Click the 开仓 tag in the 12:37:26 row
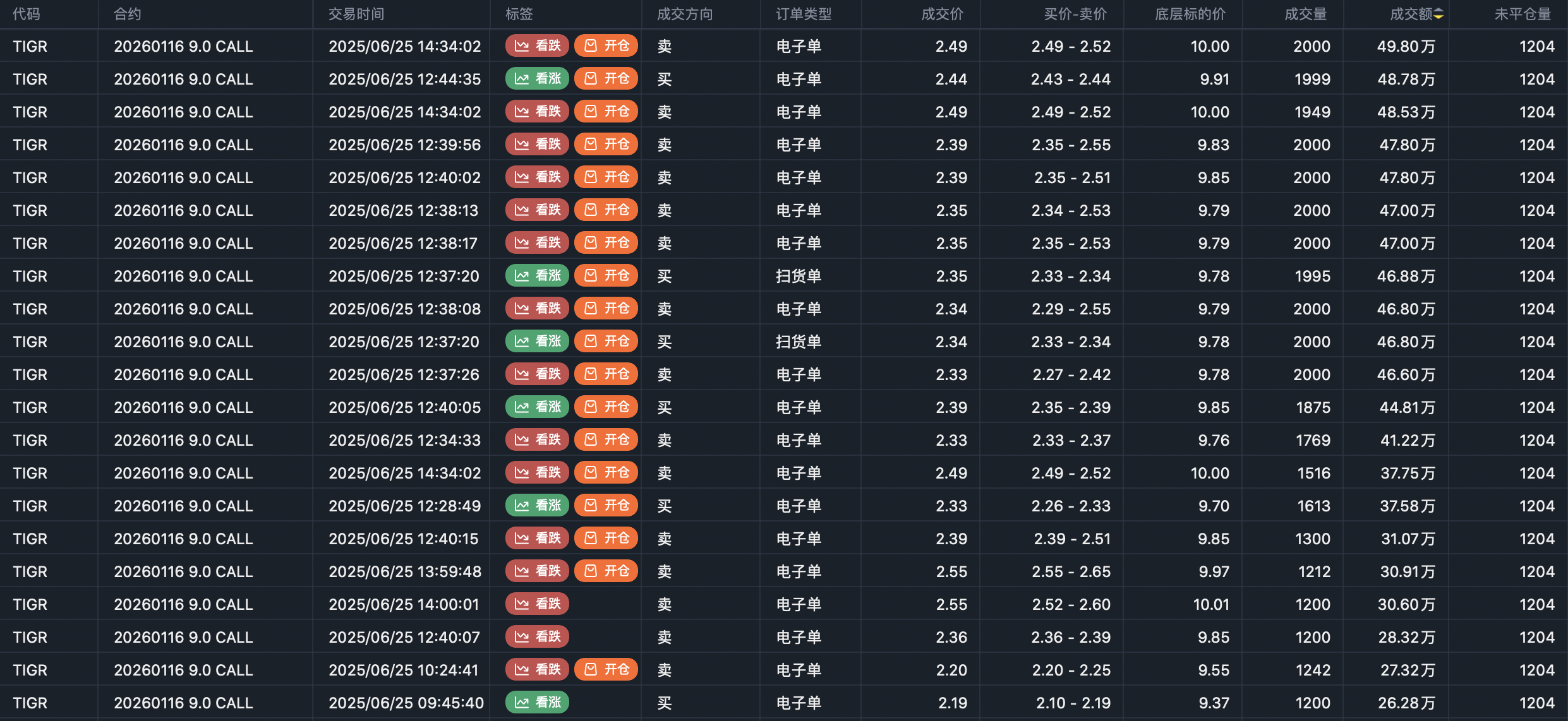 click(x=606, y=374)
